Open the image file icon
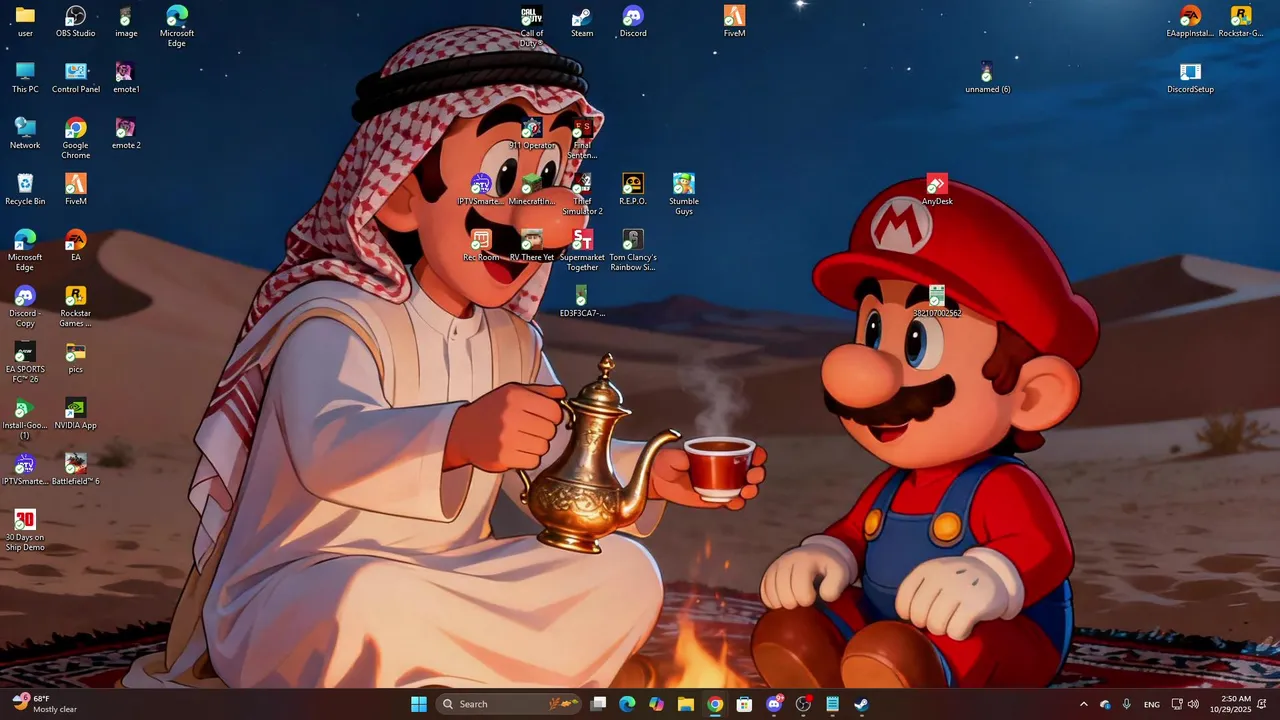 126,21
